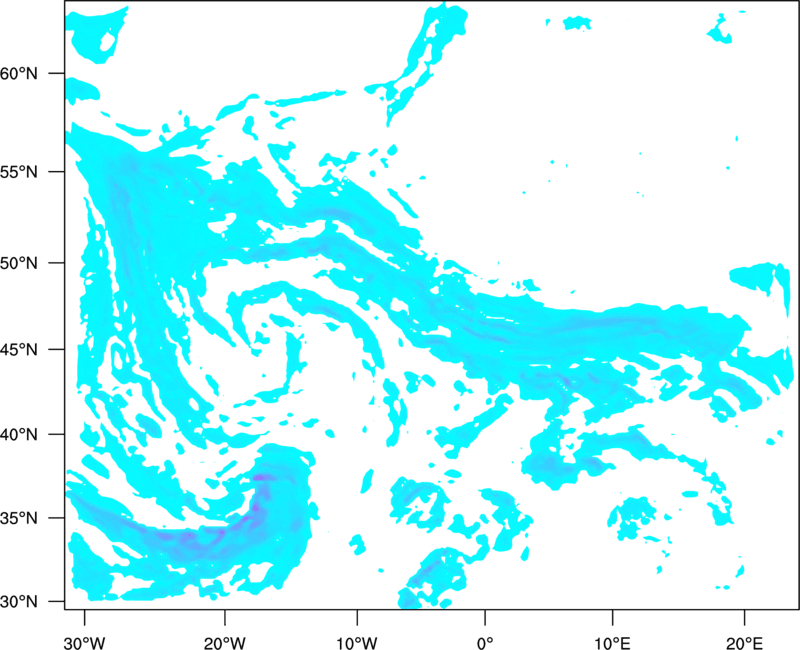The image size is (800, 650).
Task: Click the 55°N latitude label
Action: pos(19,171)
